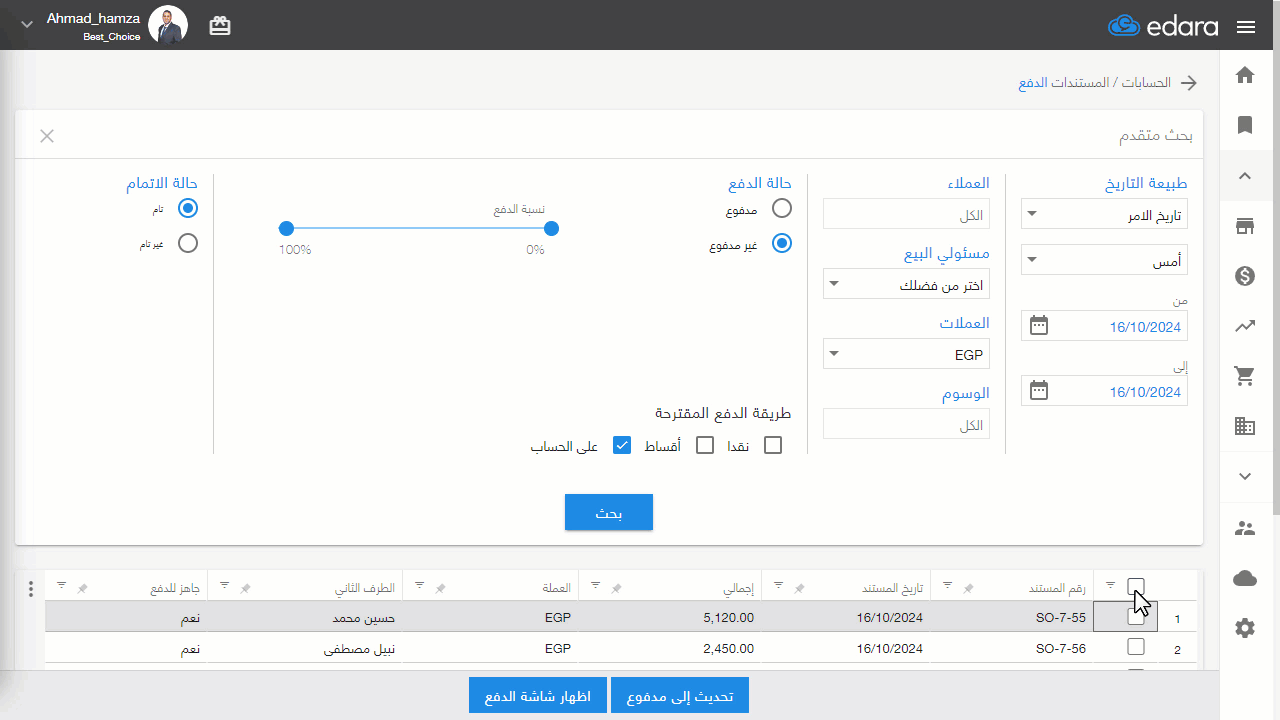Click تحديث إلى مدفوع button
The height and width of the screenshot is (720, 1280).
pyautogui.click(x=680, y=696)
